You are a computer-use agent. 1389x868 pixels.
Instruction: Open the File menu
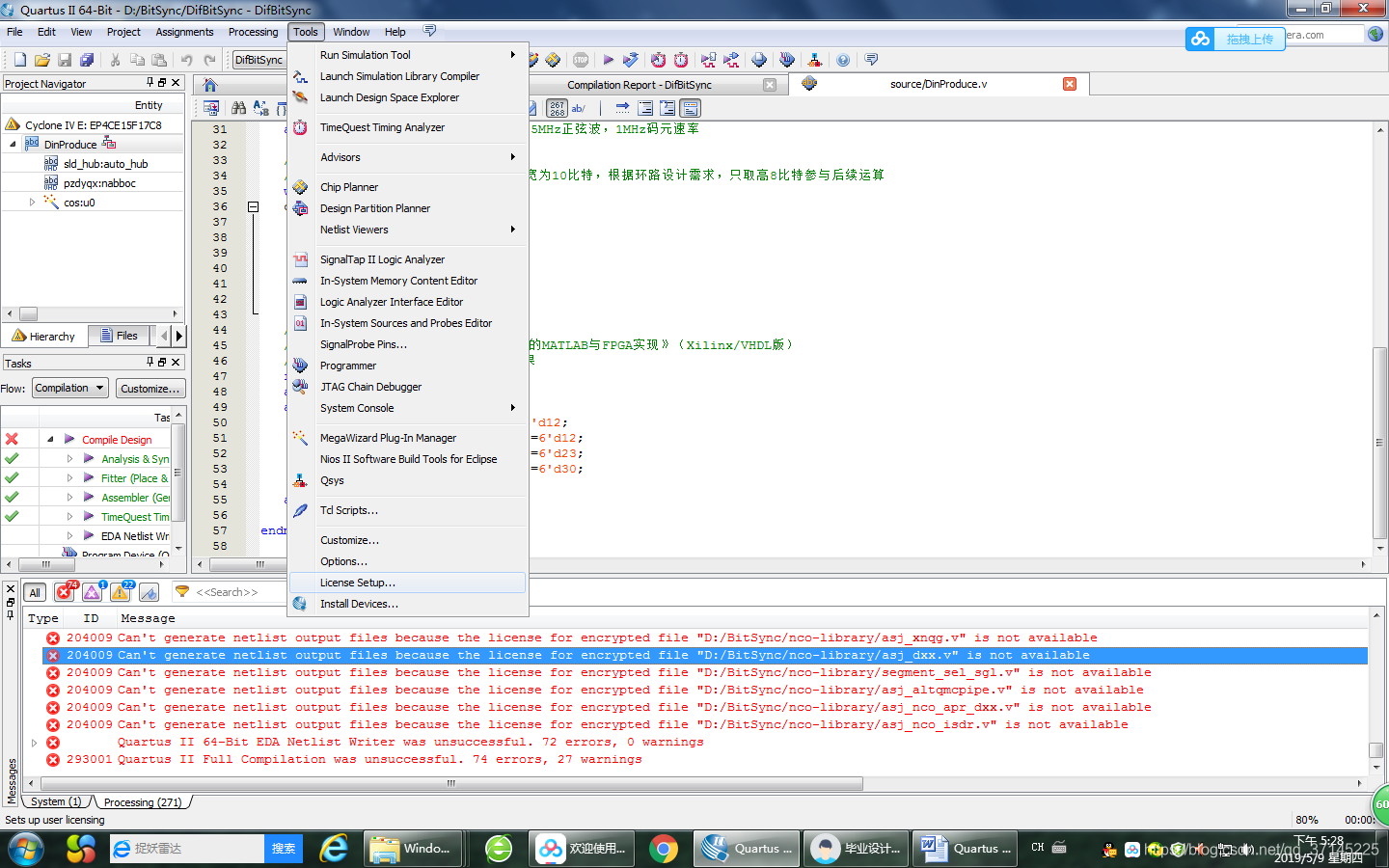[14, 32]
